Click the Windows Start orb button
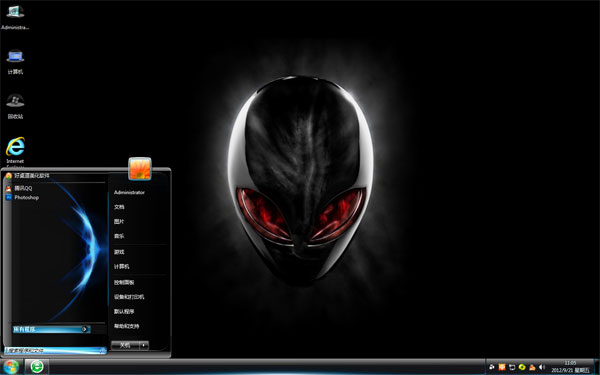600x375 pixels. 10,367
